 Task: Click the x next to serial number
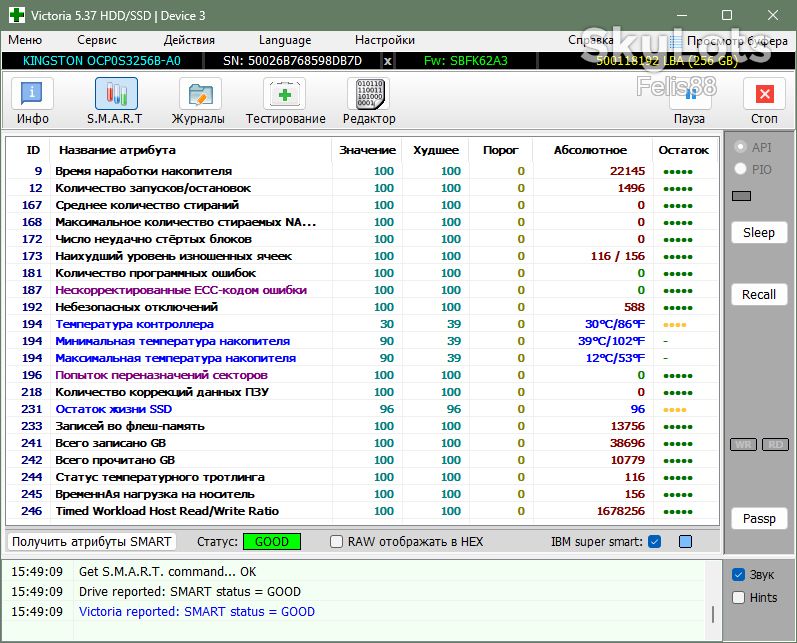click(x=387, y=62)
